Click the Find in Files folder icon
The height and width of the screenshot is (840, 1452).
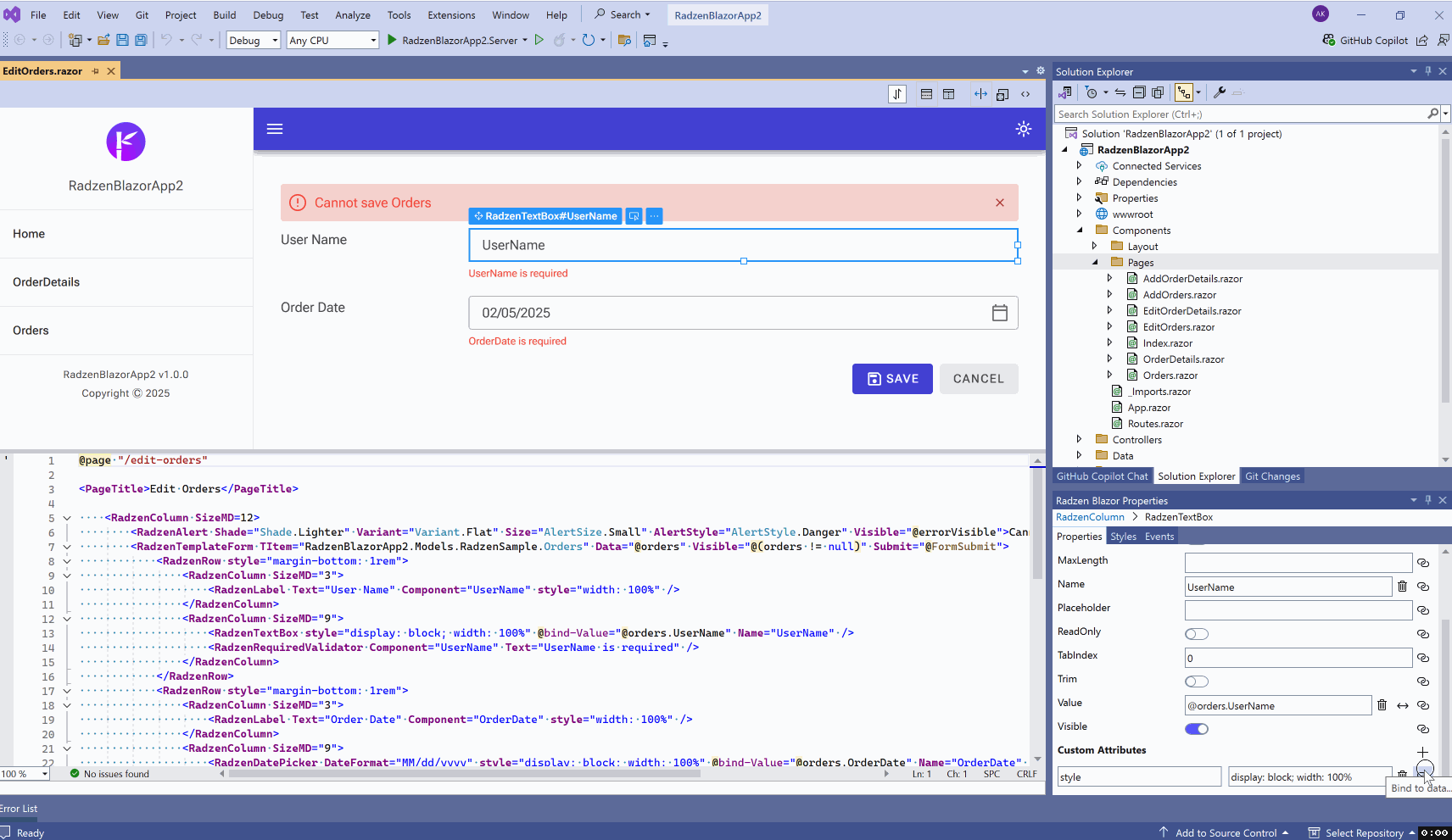point(624,40)
